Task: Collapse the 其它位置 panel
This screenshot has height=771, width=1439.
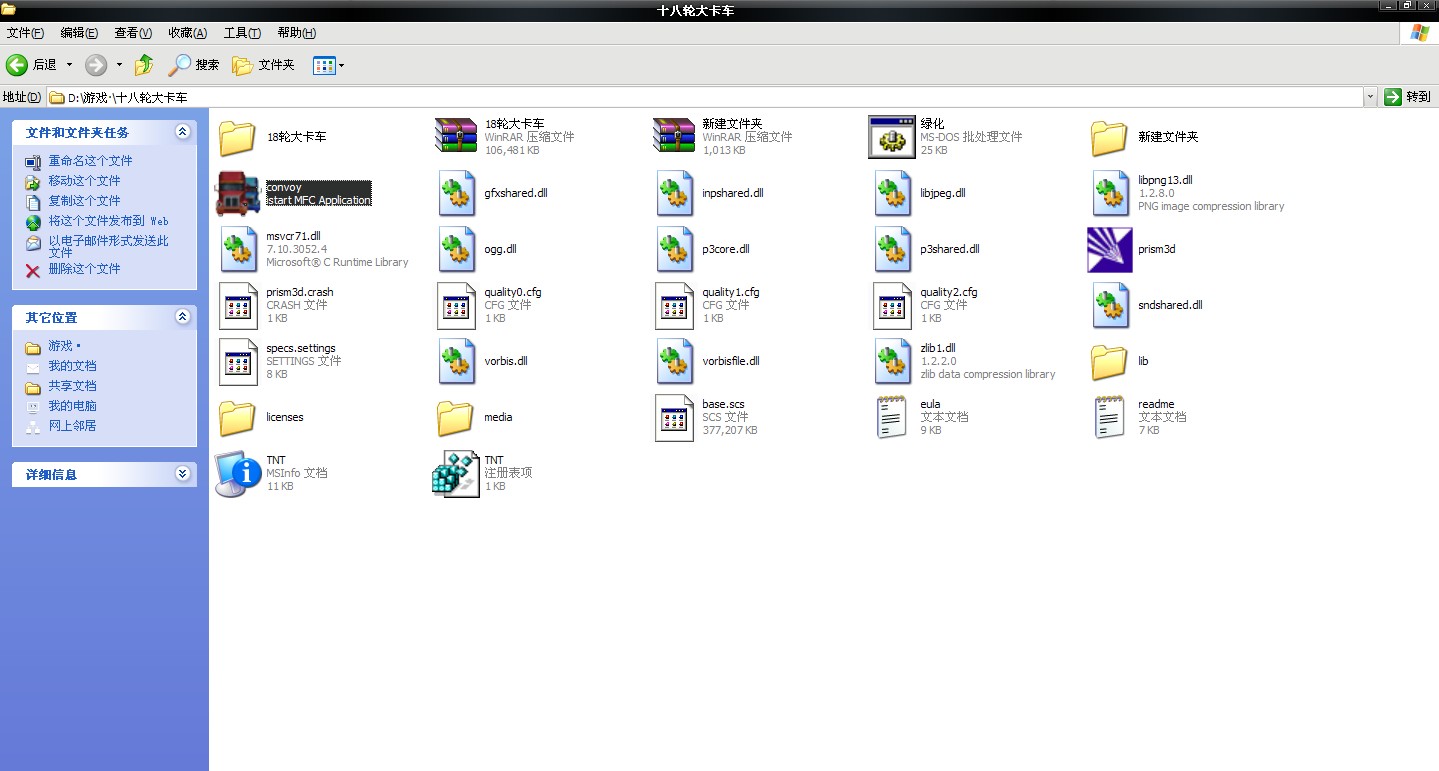Action: pos(182,317)
